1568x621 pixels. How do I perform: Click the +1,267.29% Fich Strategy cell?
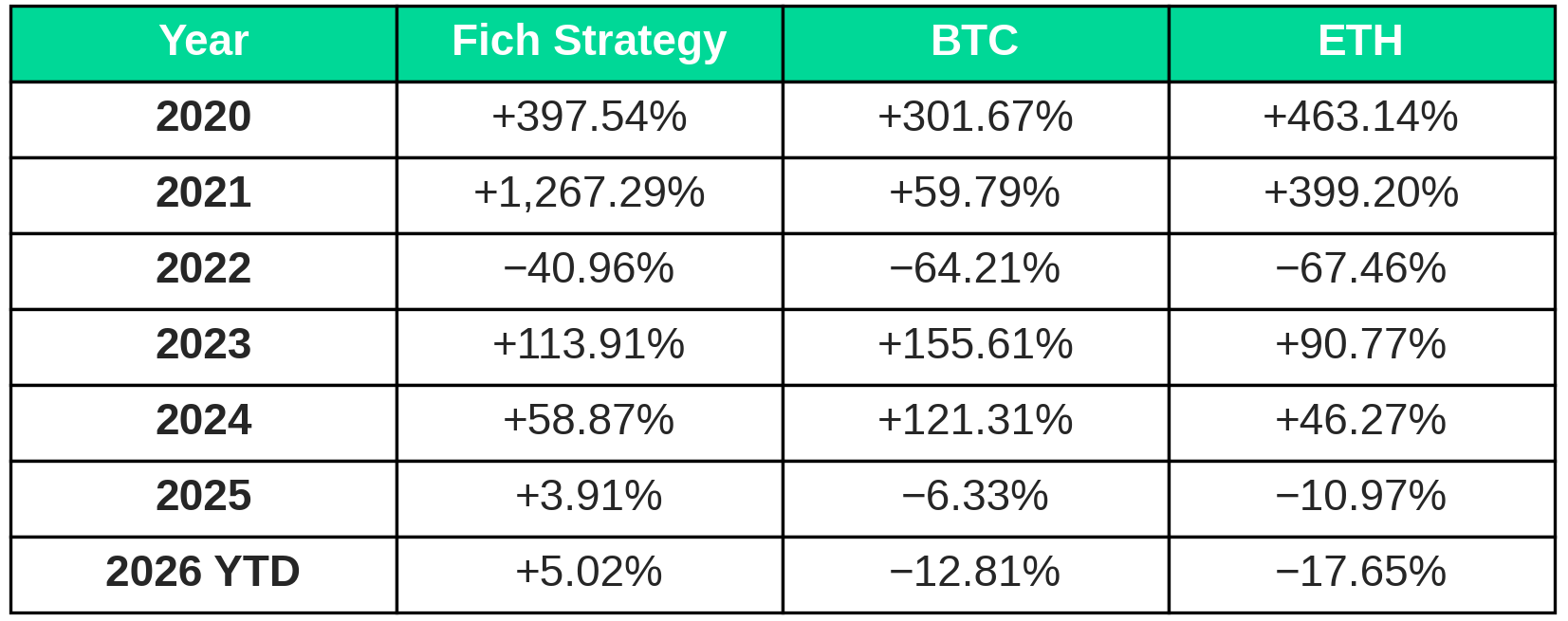pos(590,195)
